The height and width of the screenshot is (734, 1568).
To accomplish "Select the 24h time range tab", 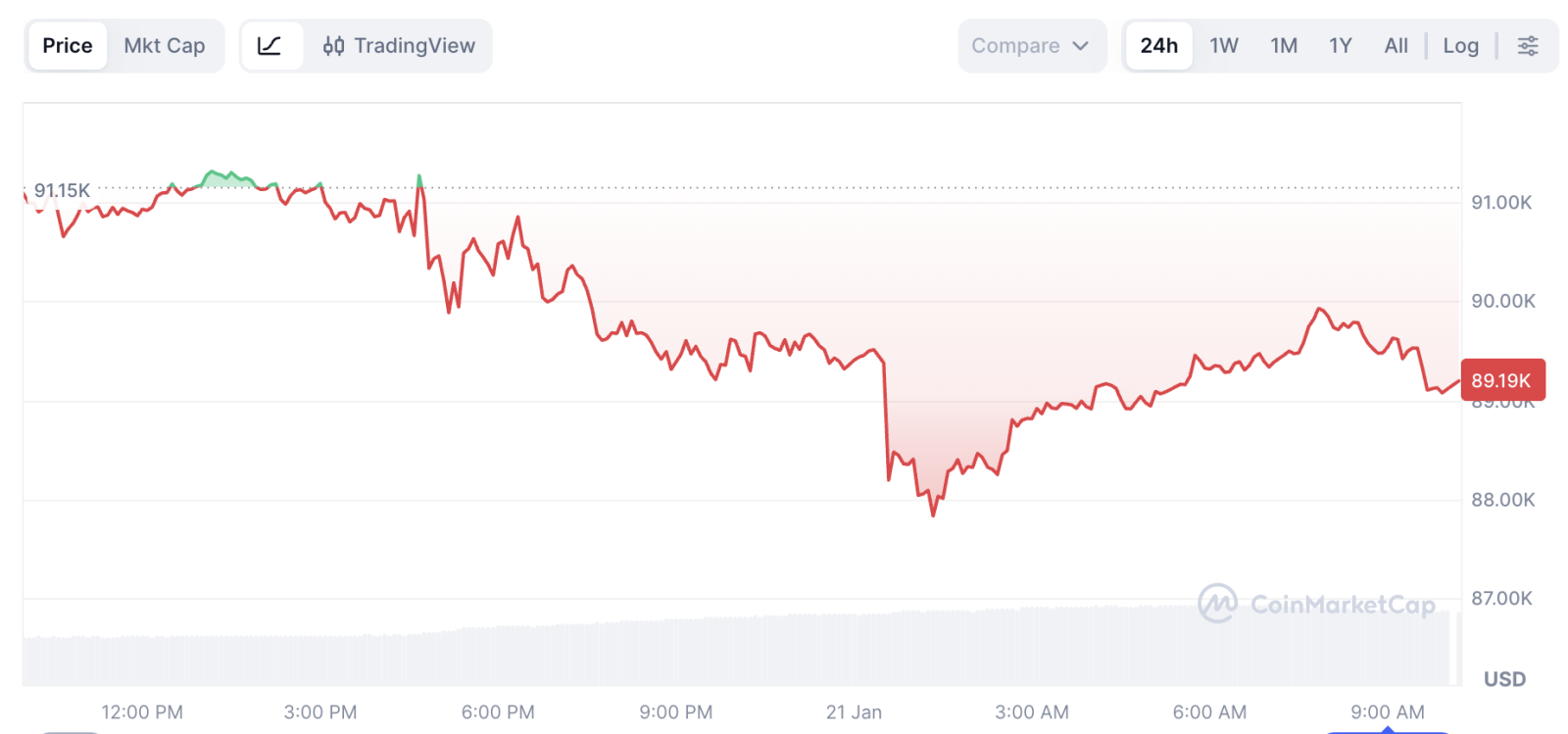I will point(1158,46).
